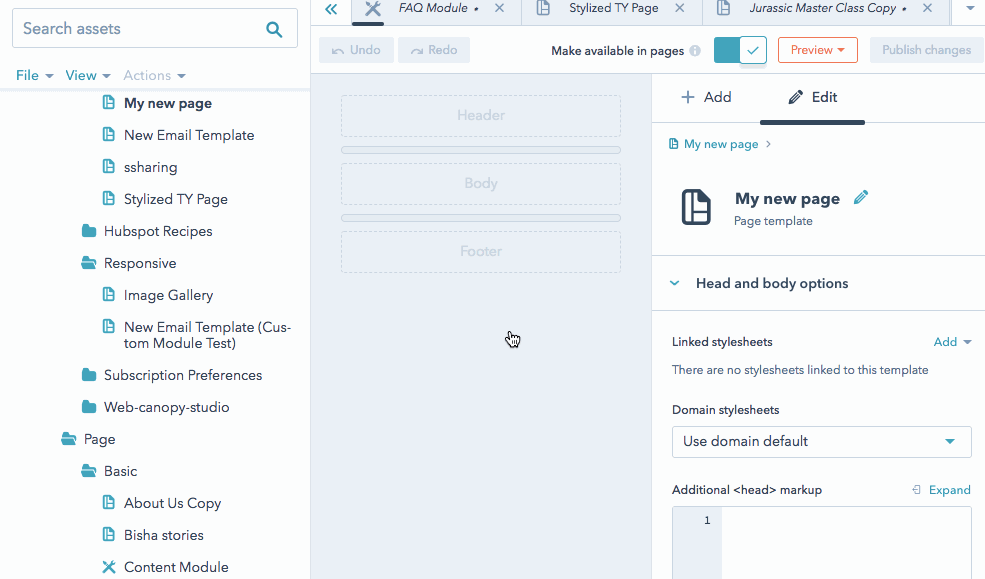
Task: Expand the Web-canopy-studio folder
Action: pos(166,407)
